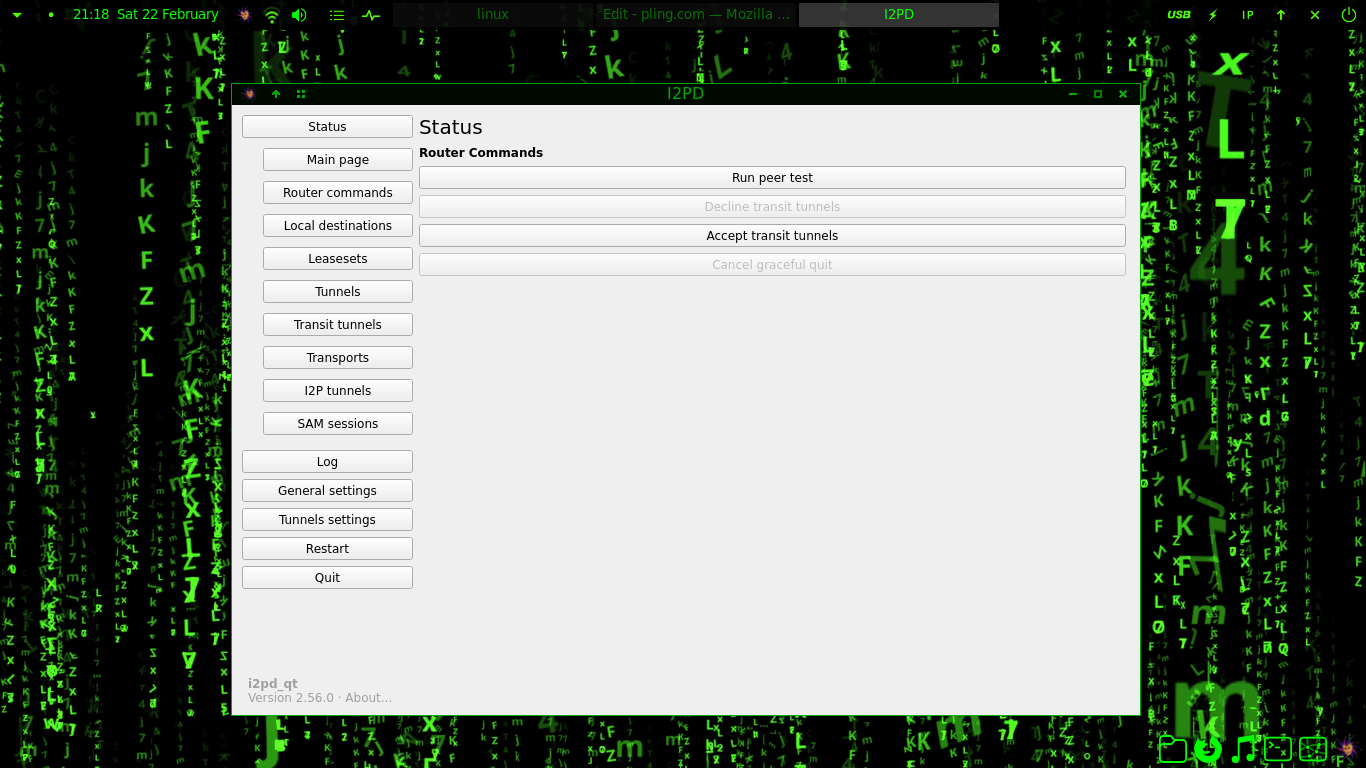Click the IP indicator in top panel
Screen dimensions: 1366x768
tap(1248, 15)
